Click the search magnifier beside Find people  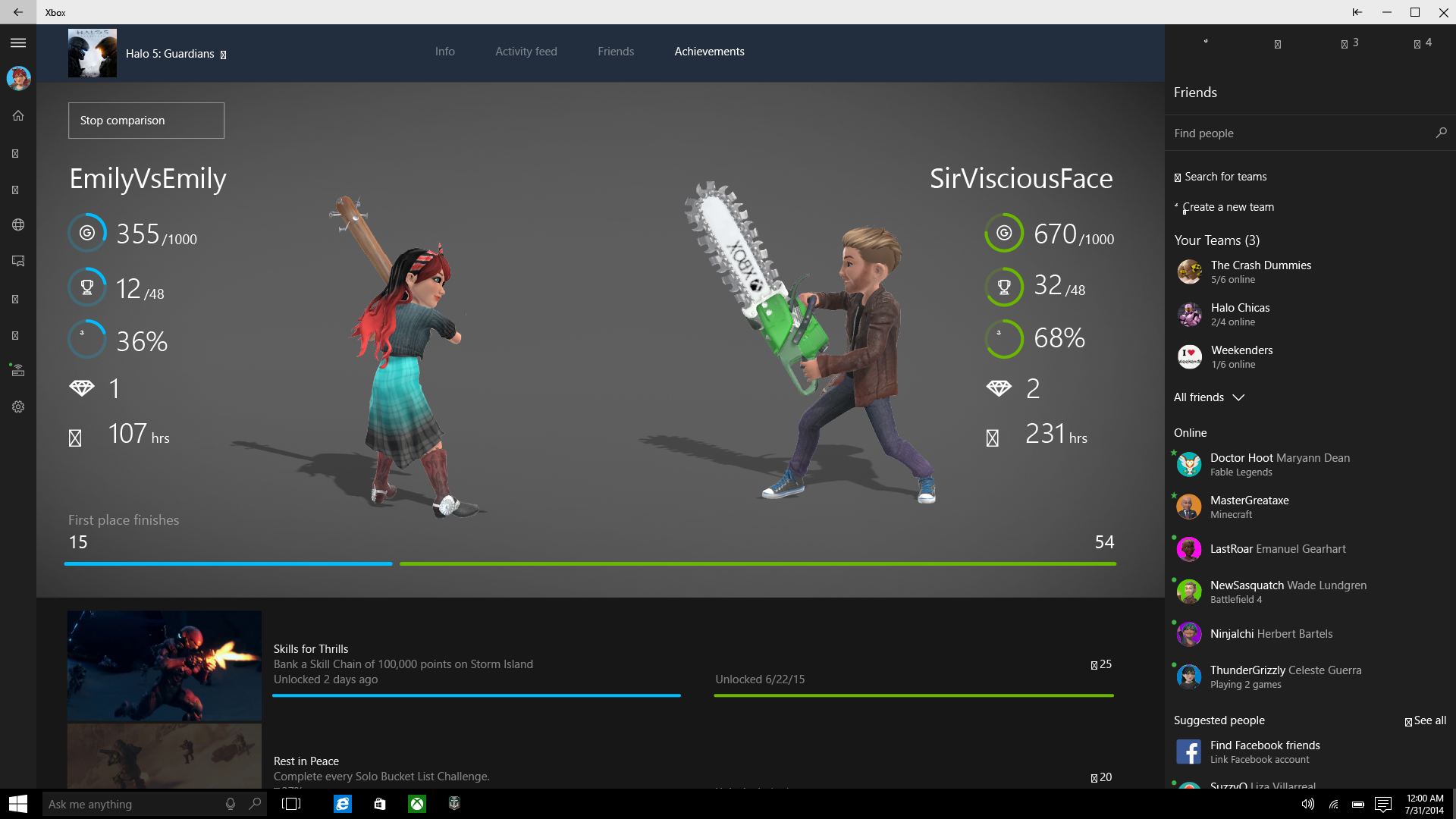(1441, 133)
